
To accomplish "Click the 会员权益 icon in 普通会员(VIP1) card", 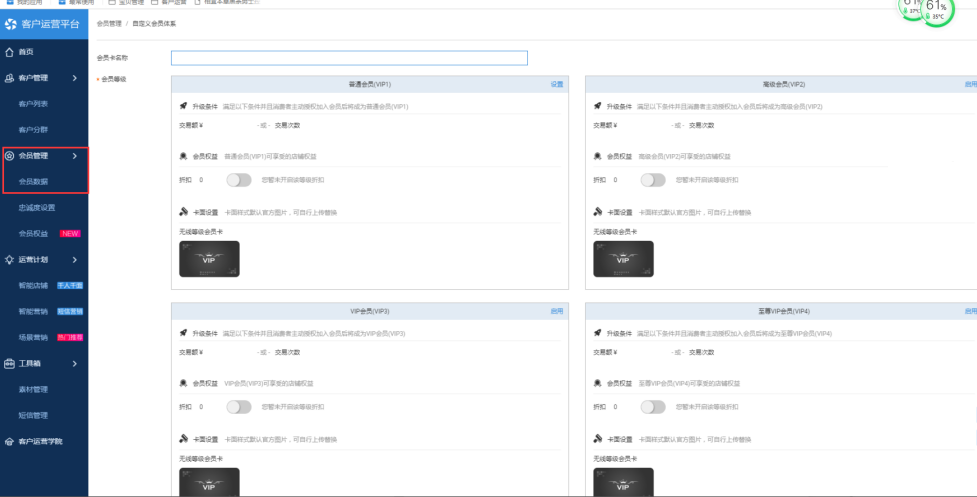I will pos(183,156).
